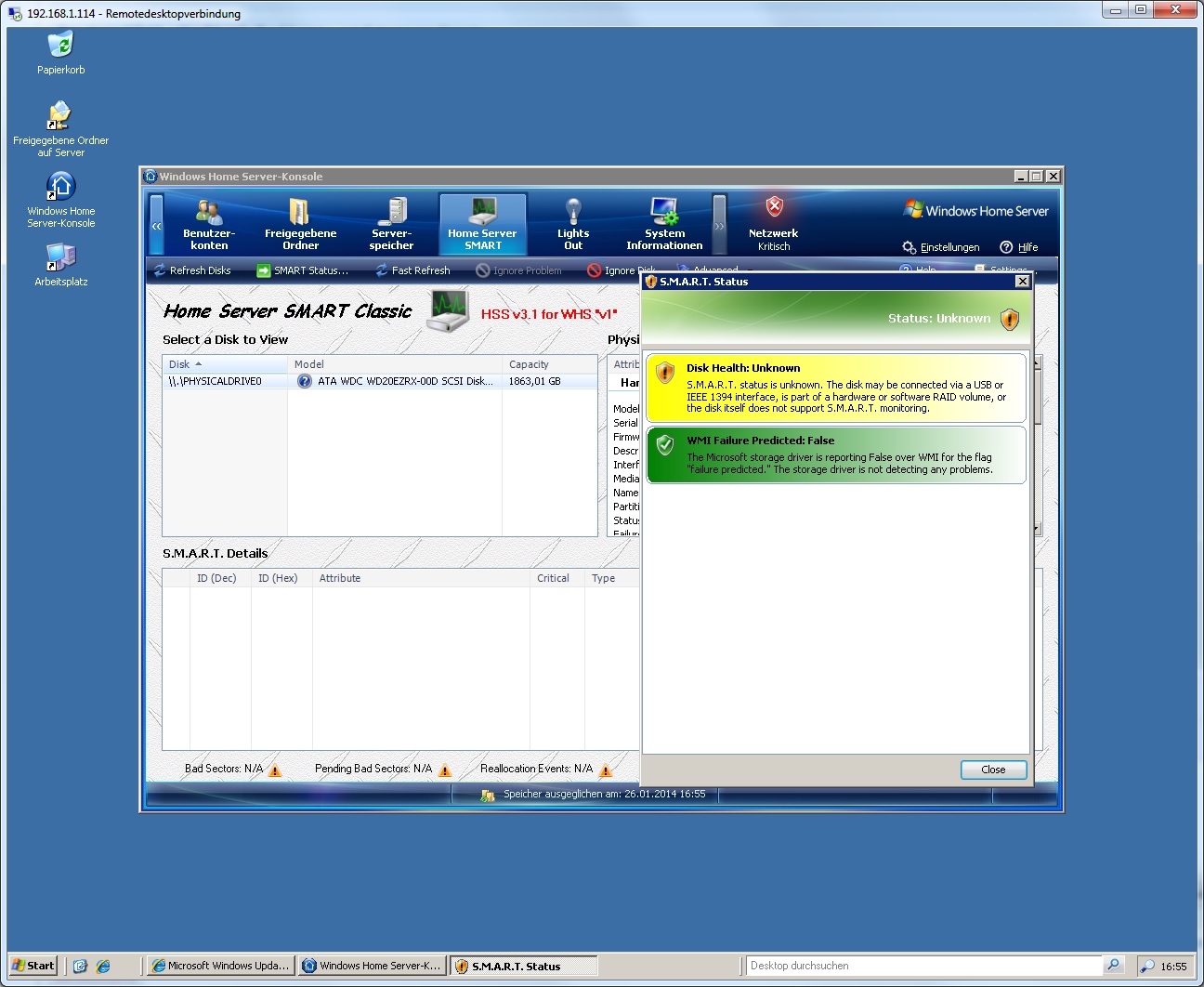The height and width of the screenshot is (987, 1204).
Task: Click the Ignore Disk toolbar icon
Action: pyautogui.click(x=595, y=270)
